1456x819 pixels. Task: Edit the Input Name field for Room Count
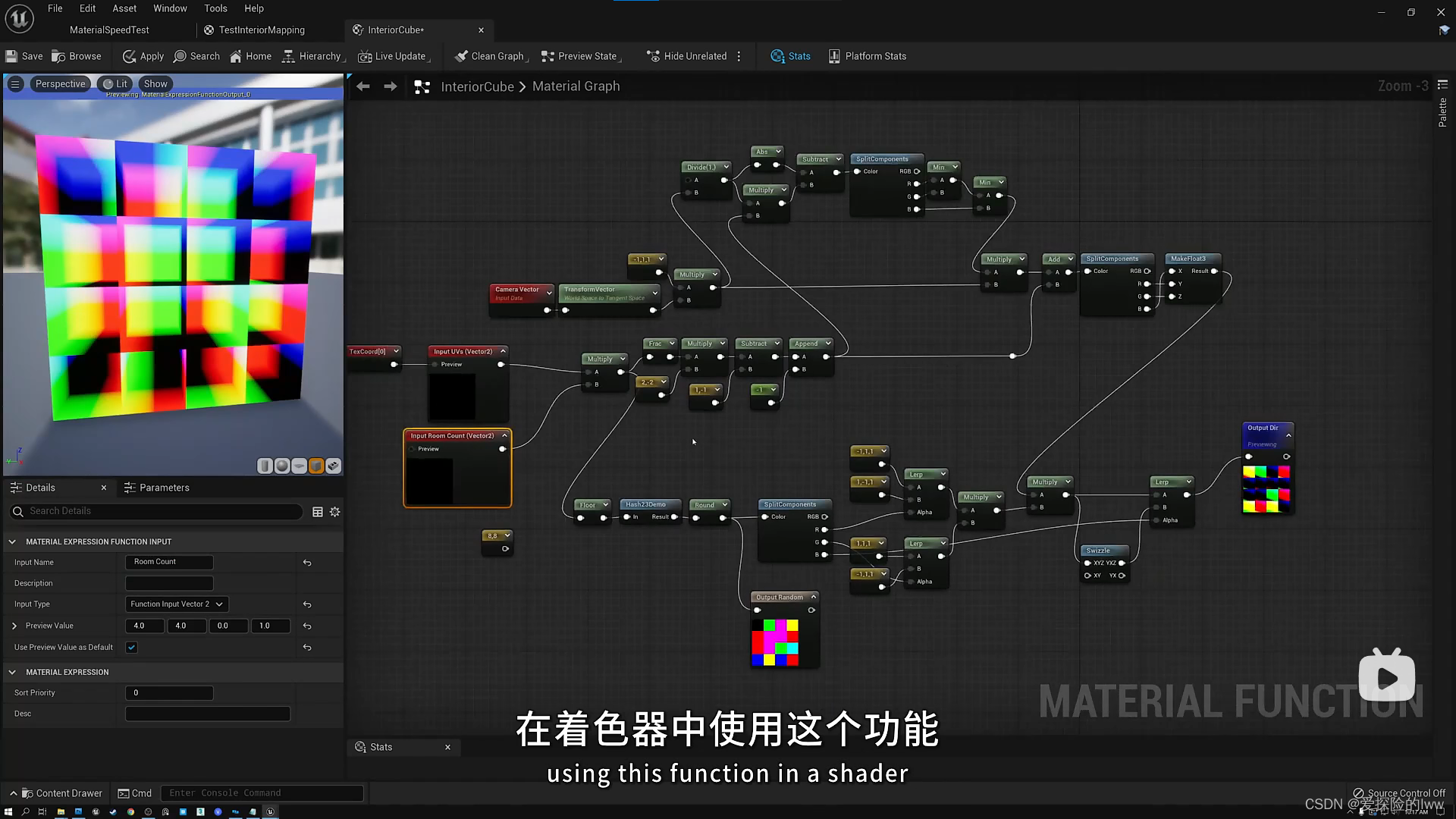[168, 561]
